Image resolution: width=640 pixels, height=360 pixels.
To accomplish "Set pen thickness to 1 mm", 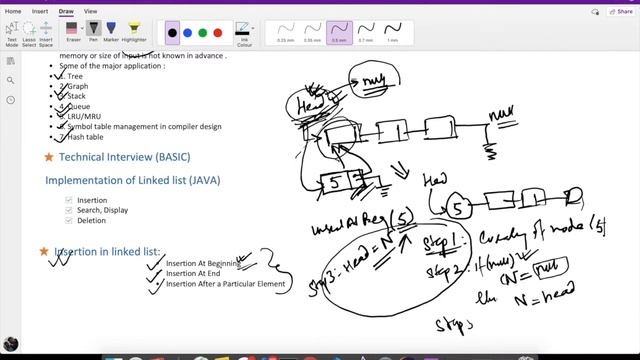I will [392, 33].
